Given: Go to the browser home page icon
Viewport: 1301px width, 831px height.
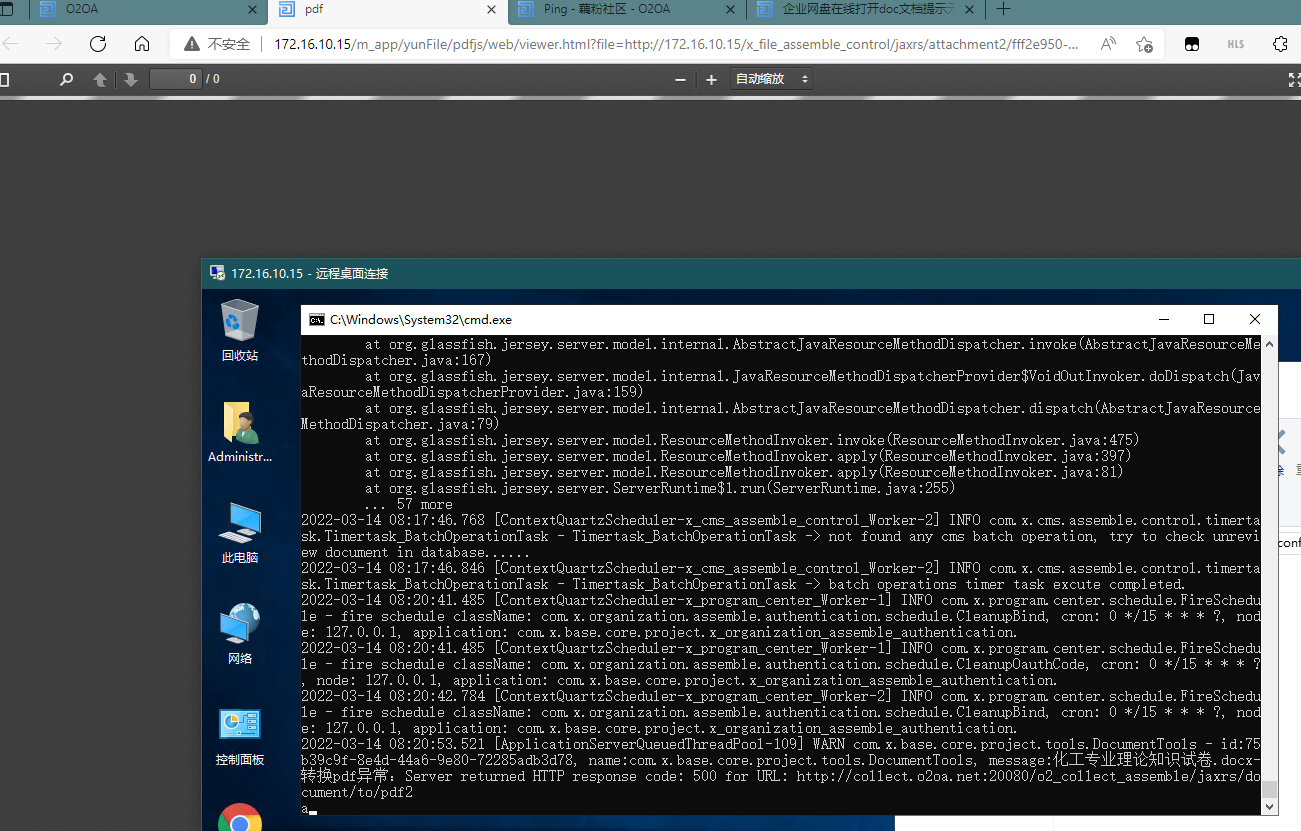Looking at the screenshot, I should coord(142,44).
